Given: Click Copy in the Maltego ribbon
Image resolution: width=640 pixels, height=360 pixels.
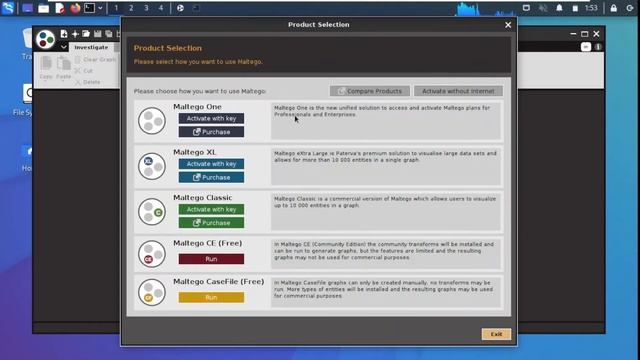Looking at the screenshot, I should point(46,68).
